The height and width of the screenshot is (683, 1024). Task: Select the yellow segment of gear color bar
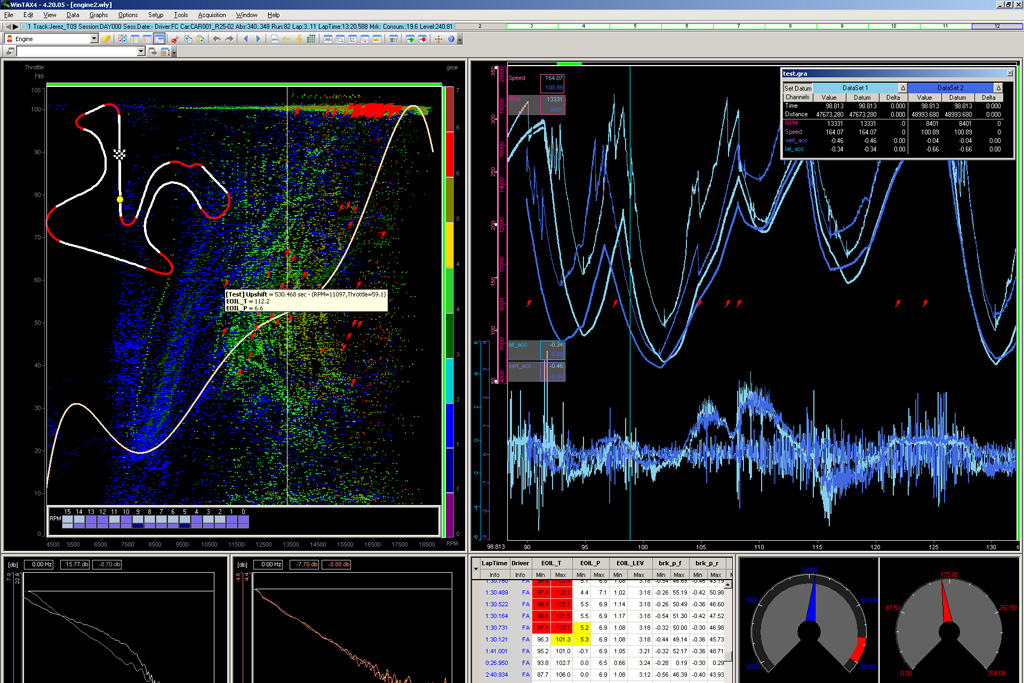449,245
